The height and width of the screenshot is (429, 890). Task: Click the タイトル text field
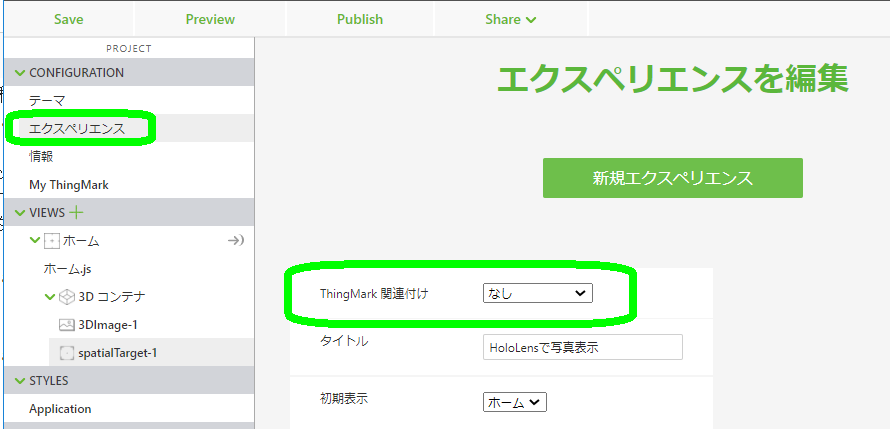pyautogui.click(x=583, y=347)
